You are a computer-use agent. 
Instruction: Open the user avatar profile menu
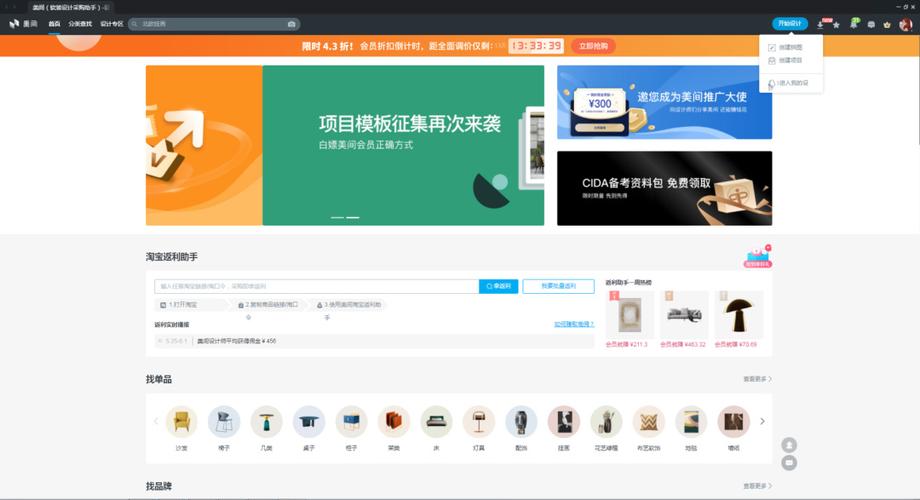coord(906,24)
